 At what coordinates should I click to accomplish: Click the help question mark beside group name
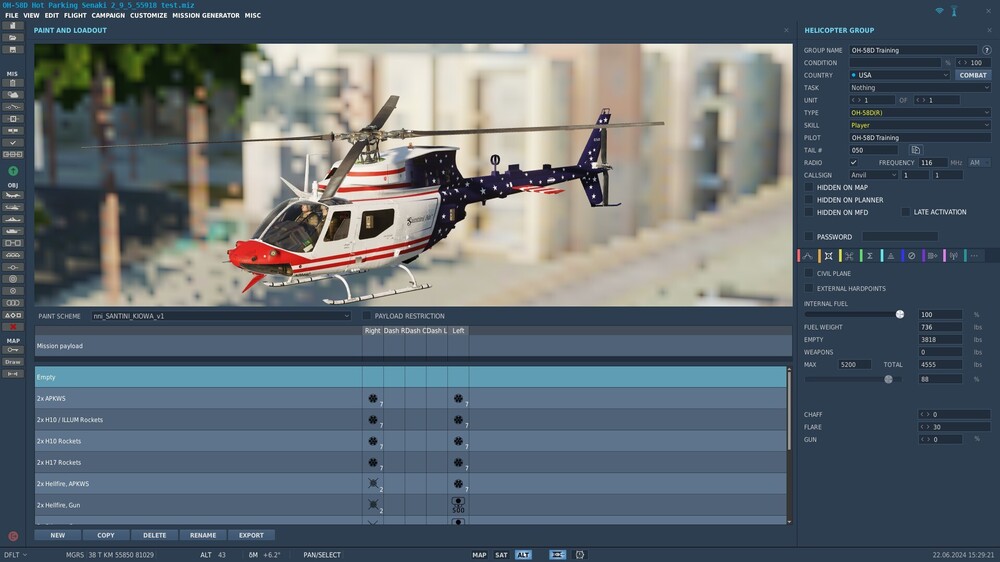986,50
